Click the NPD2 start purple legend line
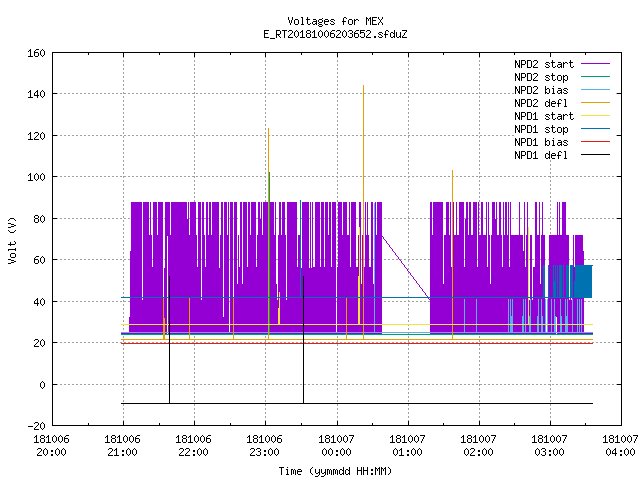The height and width of the screenshot is (480, 640). (595, 64)
